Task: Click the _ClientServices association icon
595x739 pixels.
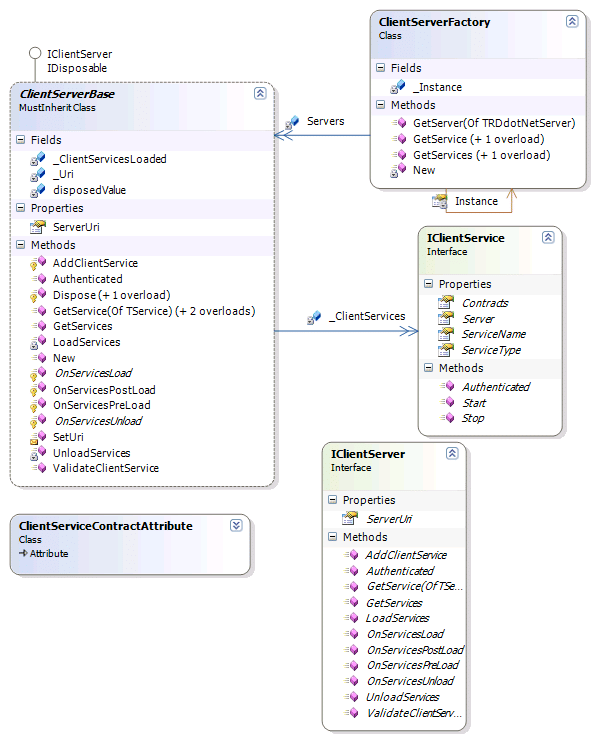Action: (x=314, y=318)
